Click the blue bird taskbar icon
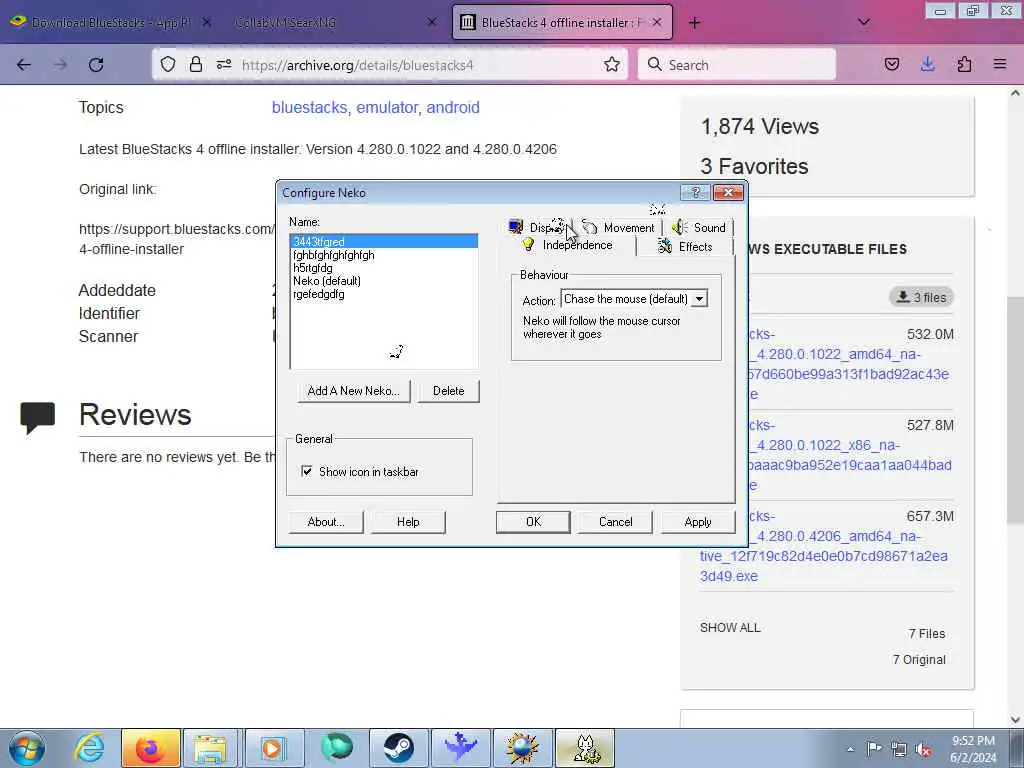Screen dimensions: 1024x768 [x=460, y=748]
